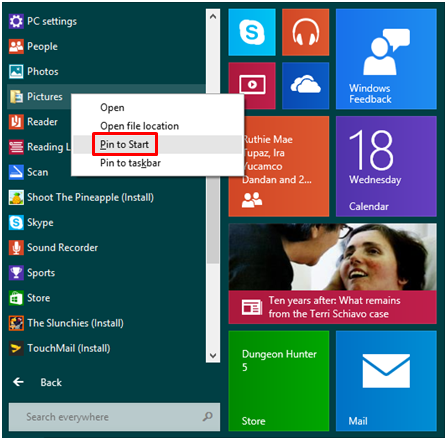Click the Search everywhere input field
Viewport: 446px width, 439px height.
(114, 417)
